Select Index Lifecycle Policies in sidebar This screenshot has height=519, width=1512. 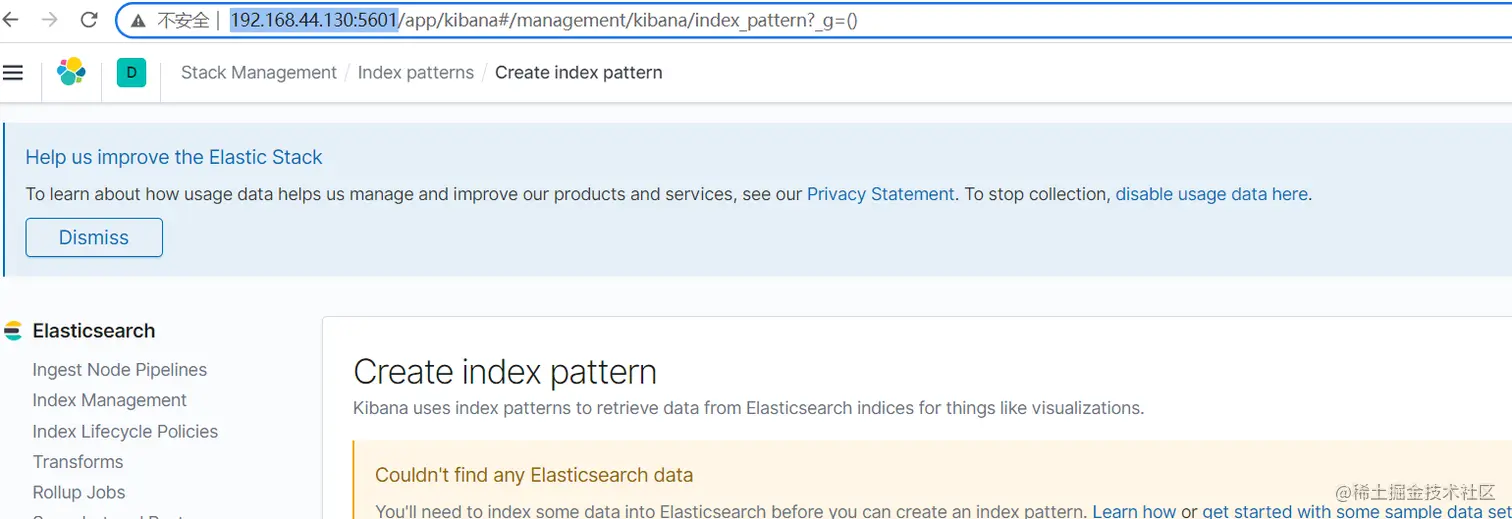coord(125,432)
